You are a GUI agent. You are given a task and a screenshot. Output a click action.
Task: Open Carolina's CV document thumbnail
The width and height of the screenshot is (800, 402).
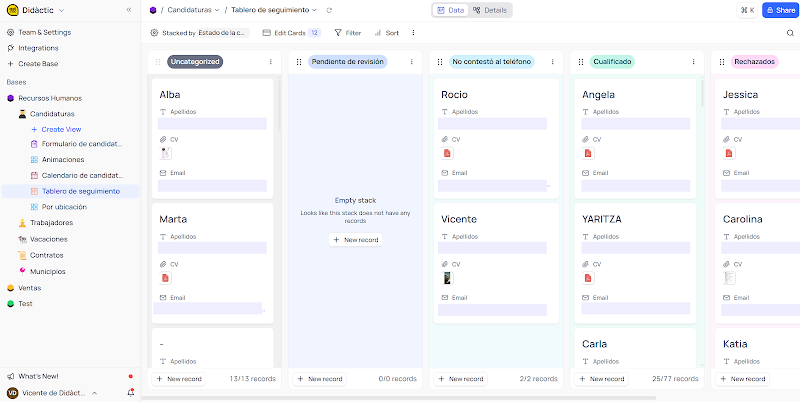pyautogui.click(x=729, y=278)
